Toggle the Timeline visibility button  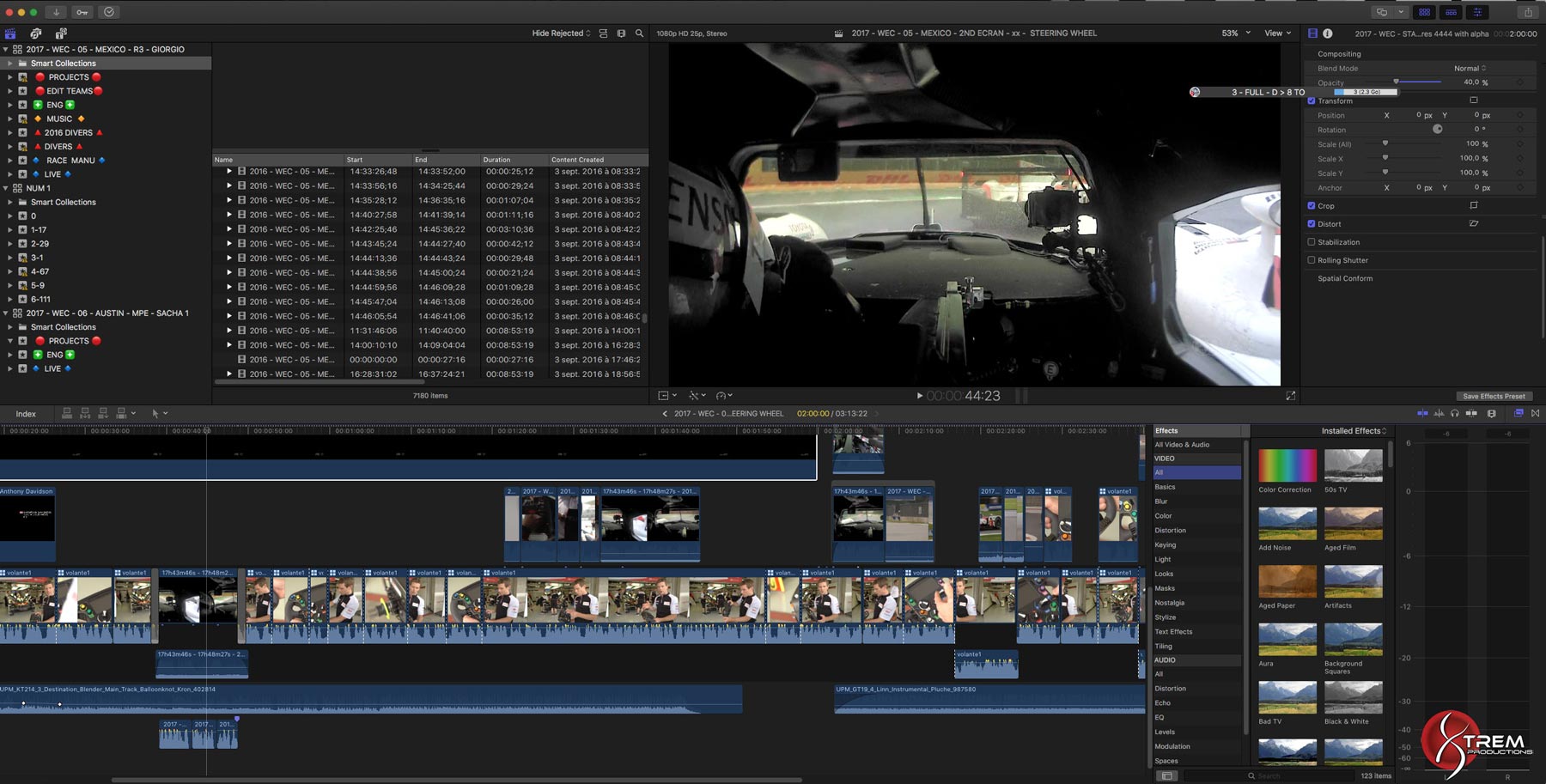[x=1451, y=12]
